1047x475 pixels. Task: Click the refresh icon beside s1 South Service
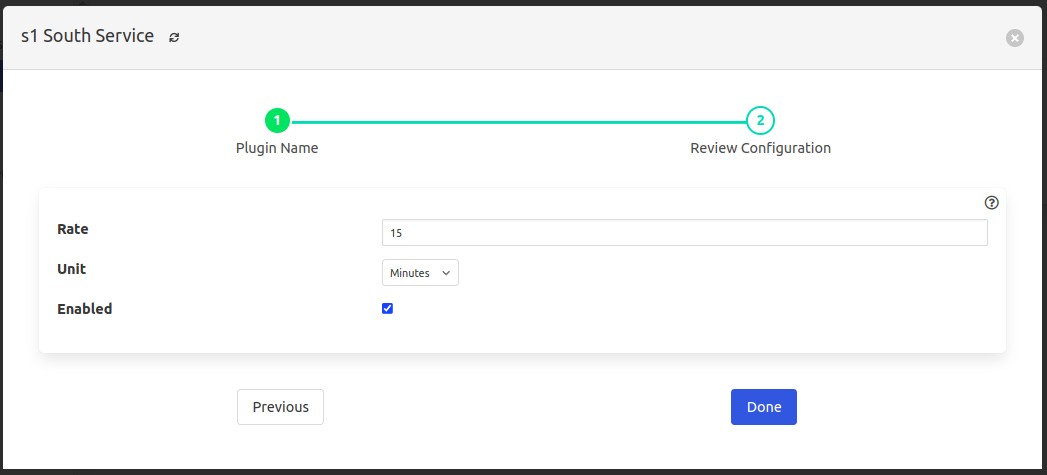[x=175, y=37]
